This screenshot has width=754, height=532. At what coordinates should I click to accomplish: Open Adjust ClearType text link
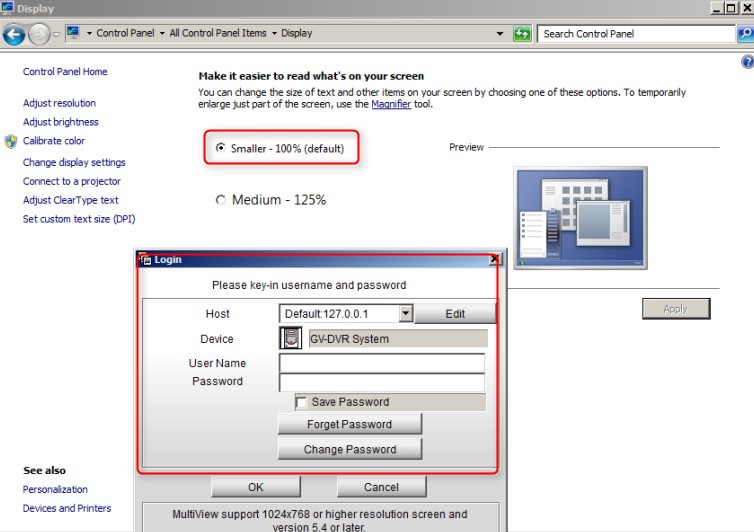point(71,200)
